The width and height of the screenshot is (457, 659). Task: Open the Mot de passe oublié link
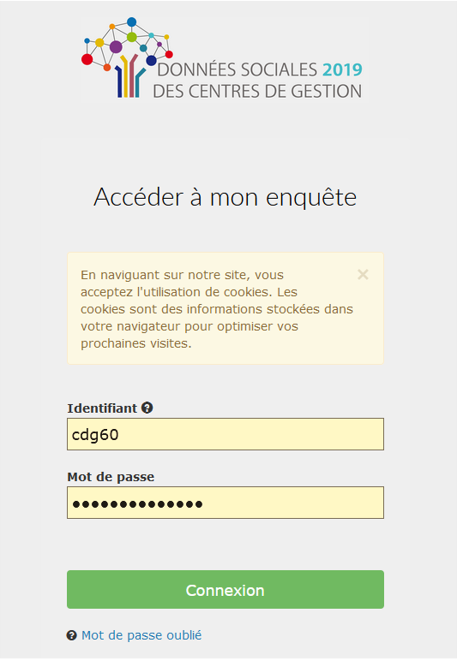[141, 635]
